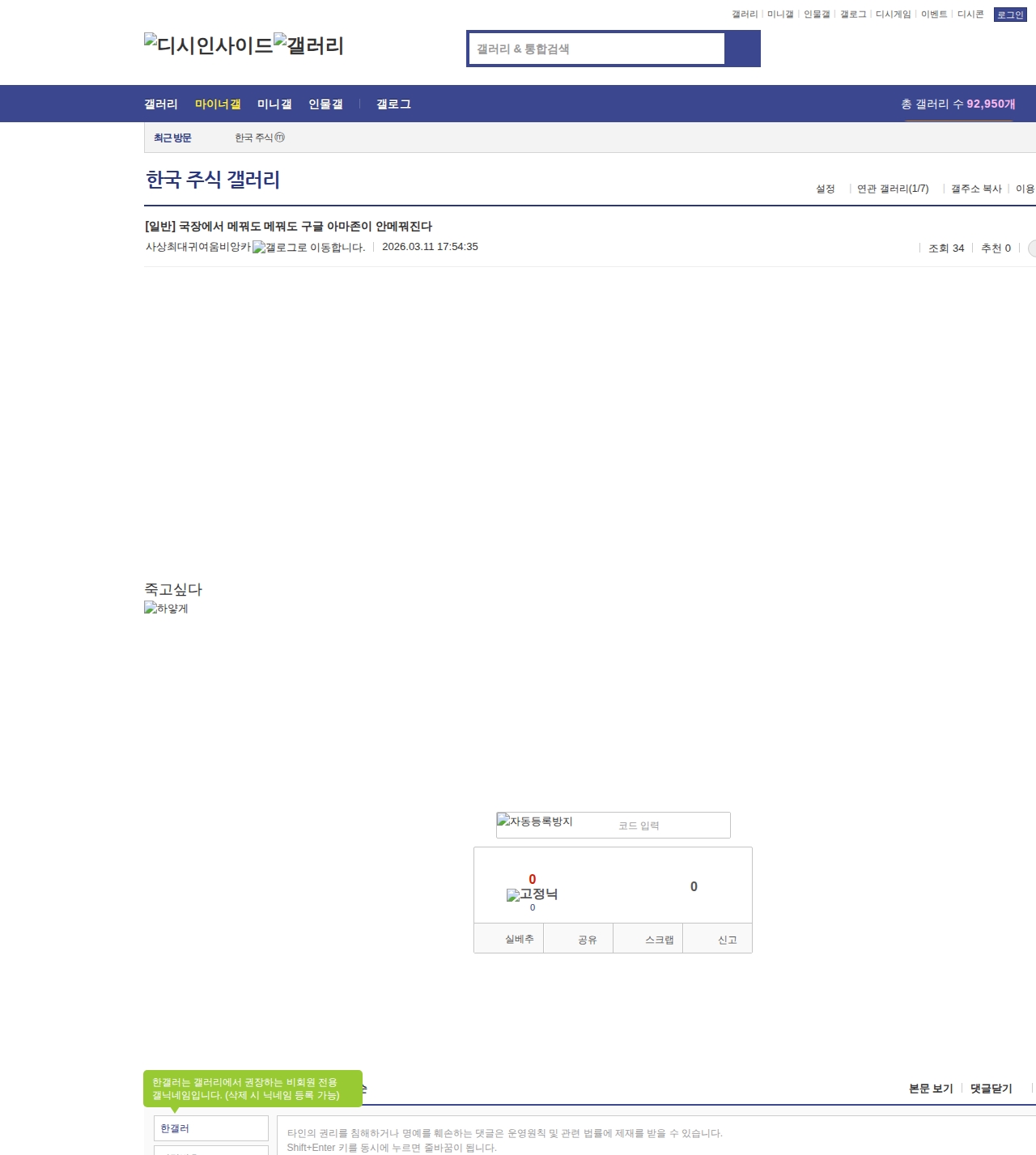The height and width of the screenshot is (1155, 1036).
Task: Open the 한국 주식 갤러리 title
Action: coord(213,180)
